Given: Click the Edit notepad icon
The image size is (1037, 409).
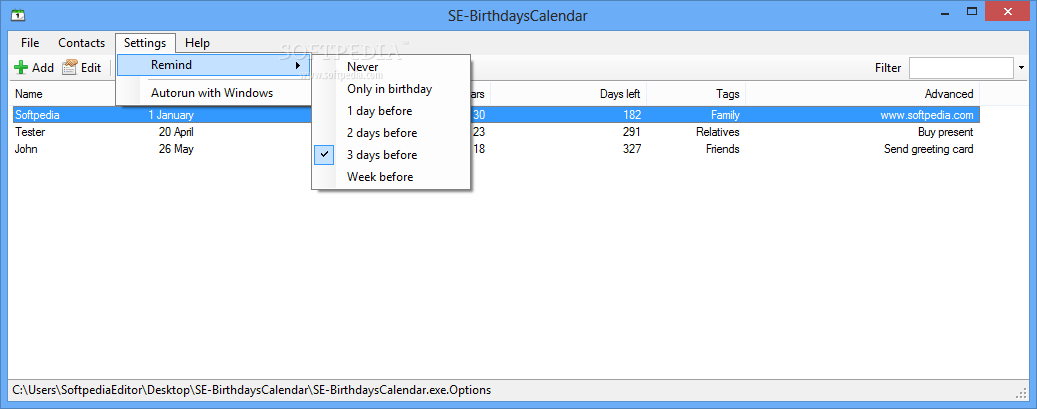Looking at the screenshot, I should 69,68.
